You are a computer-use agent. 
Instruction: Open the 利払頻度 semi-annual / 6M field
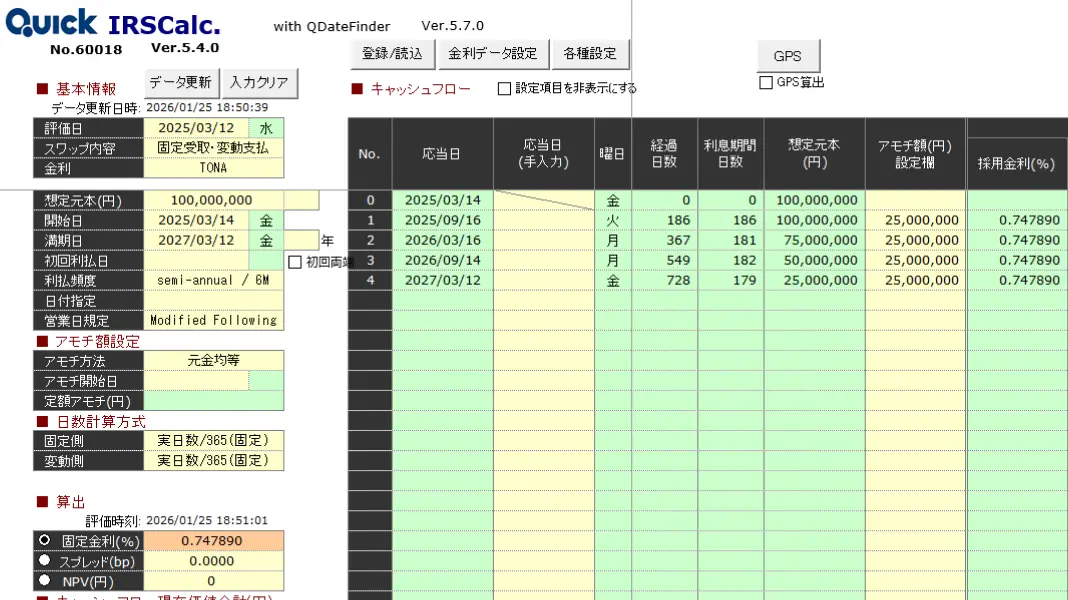tap(213, 281)
